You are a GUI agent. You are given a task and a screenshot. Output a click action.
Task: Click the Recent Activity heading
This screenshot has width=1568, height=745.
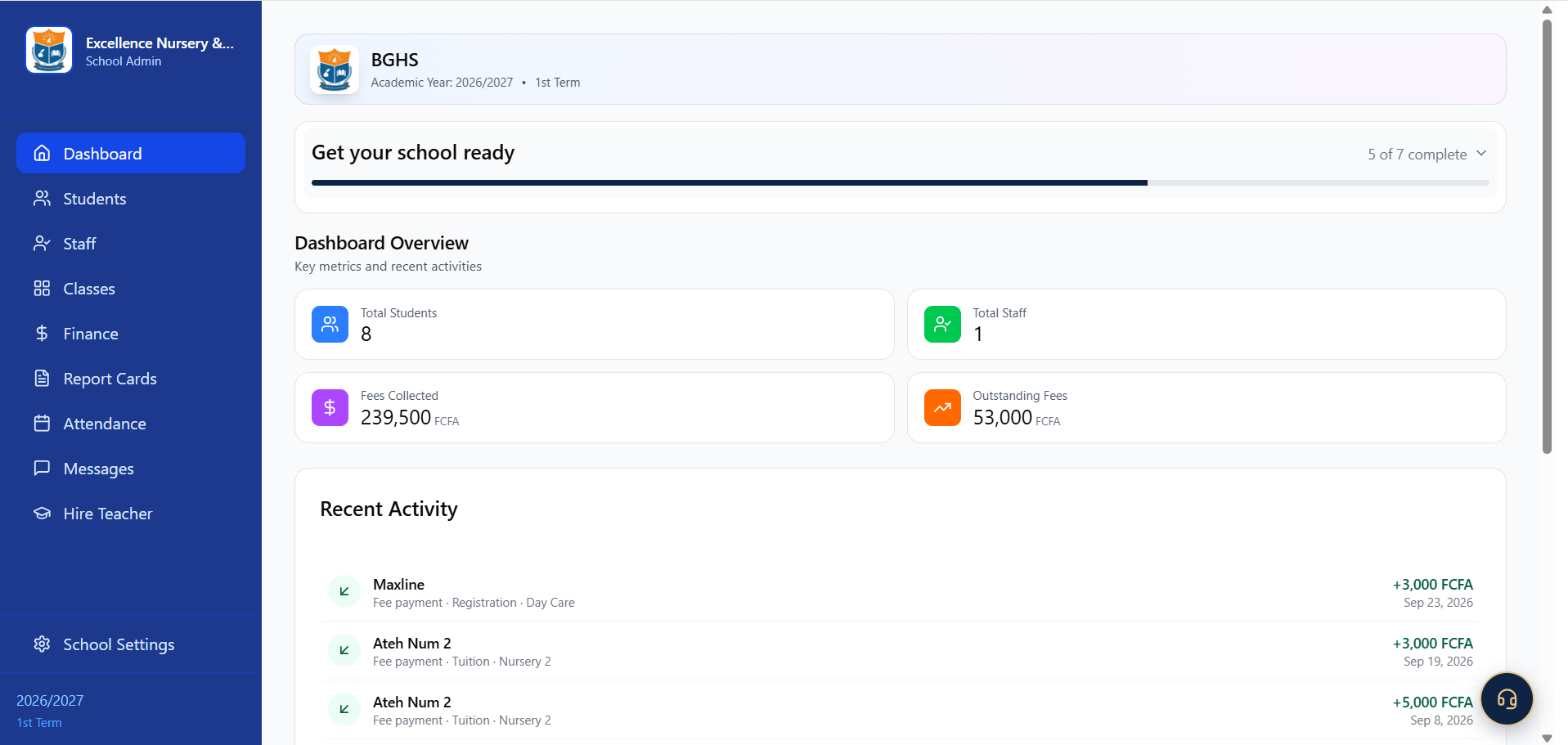389,509
